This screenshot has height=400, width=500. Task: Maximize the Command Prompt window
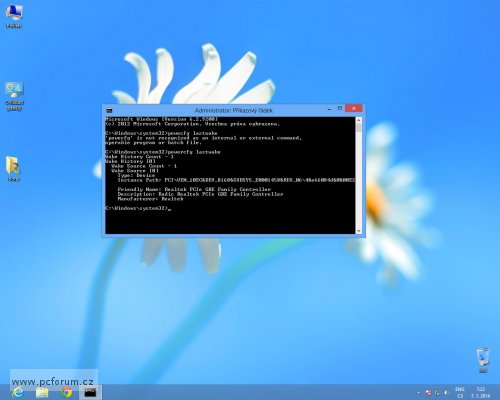[x=340, y=109]
